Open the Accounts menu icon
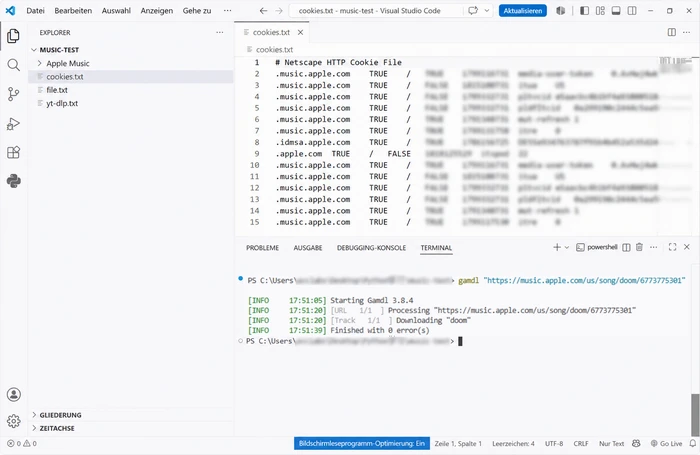Viewport: 700px width, 455px height. [x=13, y=394]
